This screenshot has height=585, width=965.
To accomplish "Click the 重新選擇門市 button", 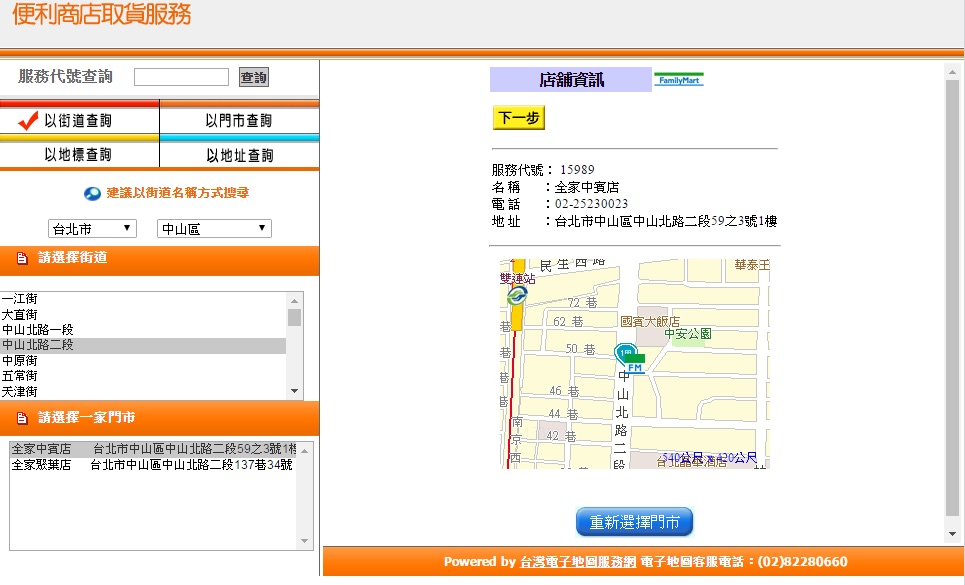I will (634, 522).
